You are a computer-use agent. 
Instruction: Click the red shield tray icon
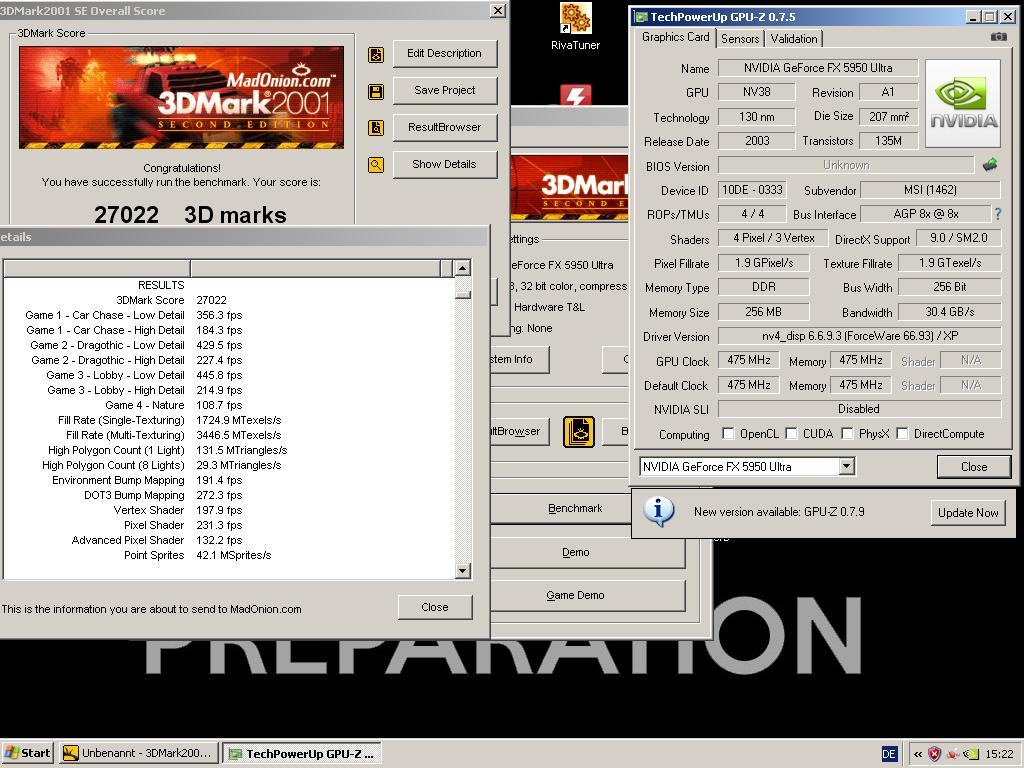[935, 754]
